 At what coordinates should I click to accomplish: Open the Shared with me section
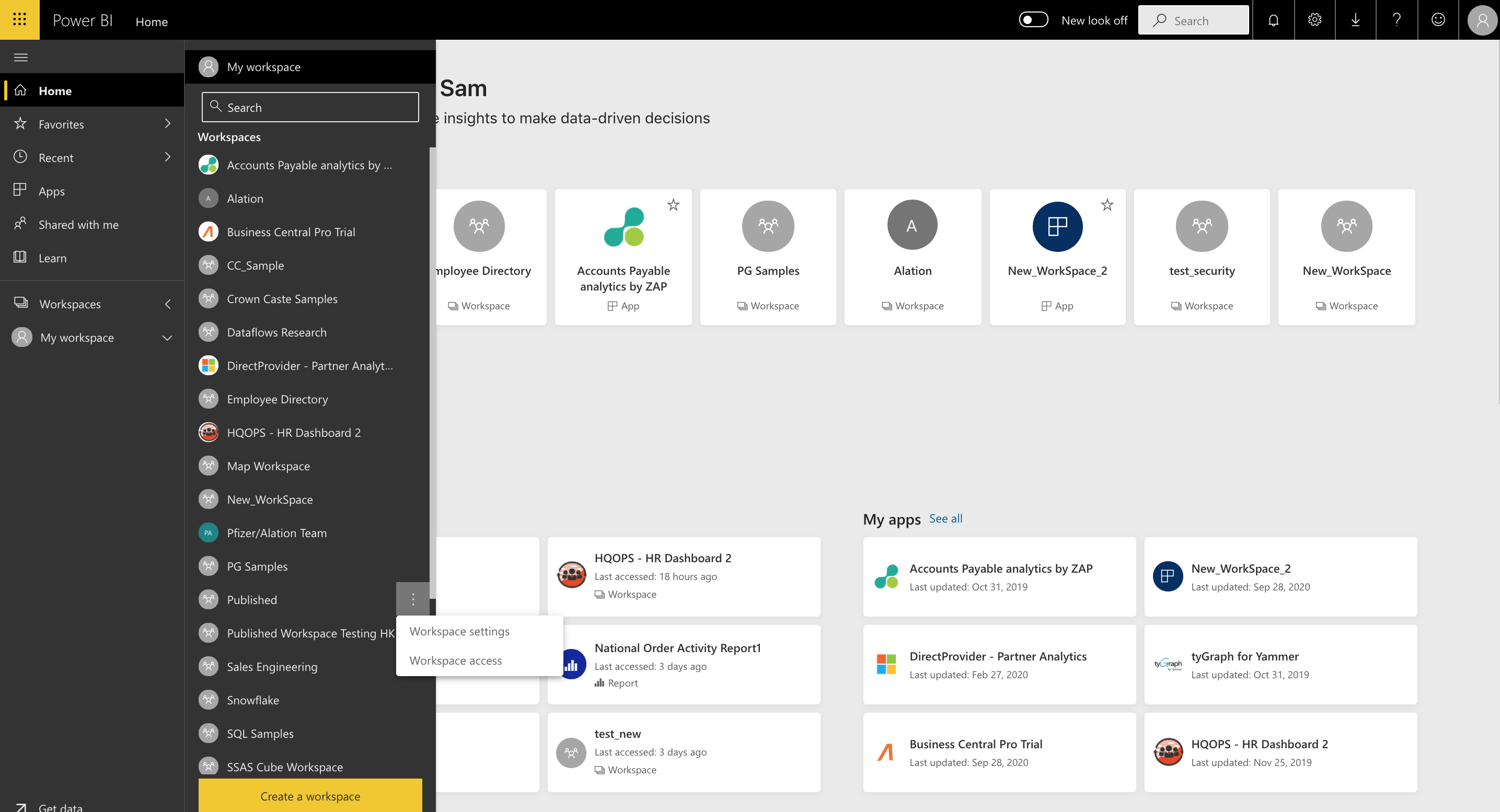(x=78, y=224)
